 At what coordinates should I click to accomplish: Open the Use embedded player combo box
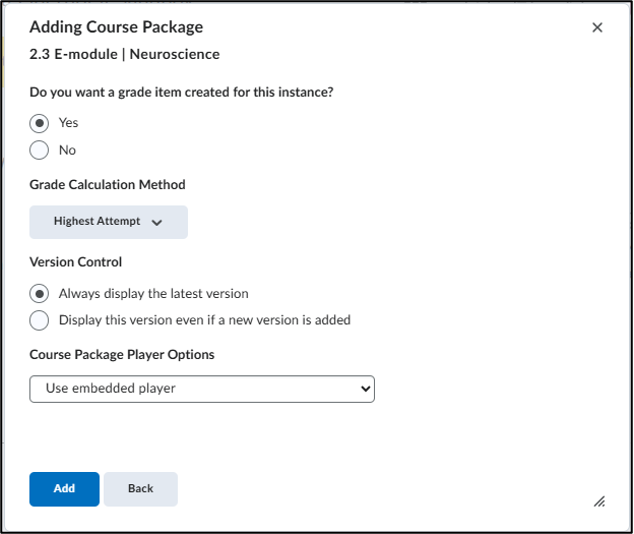click(202, 389)
